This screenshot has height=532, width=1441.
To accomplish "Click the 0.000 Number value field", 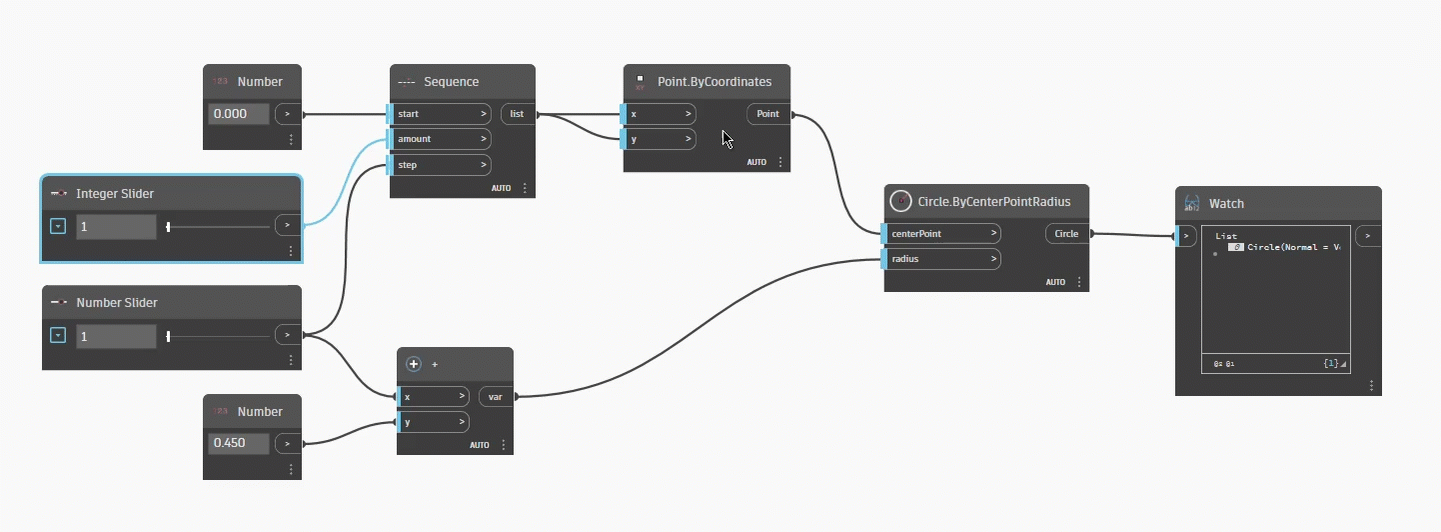I will [239, 113].
